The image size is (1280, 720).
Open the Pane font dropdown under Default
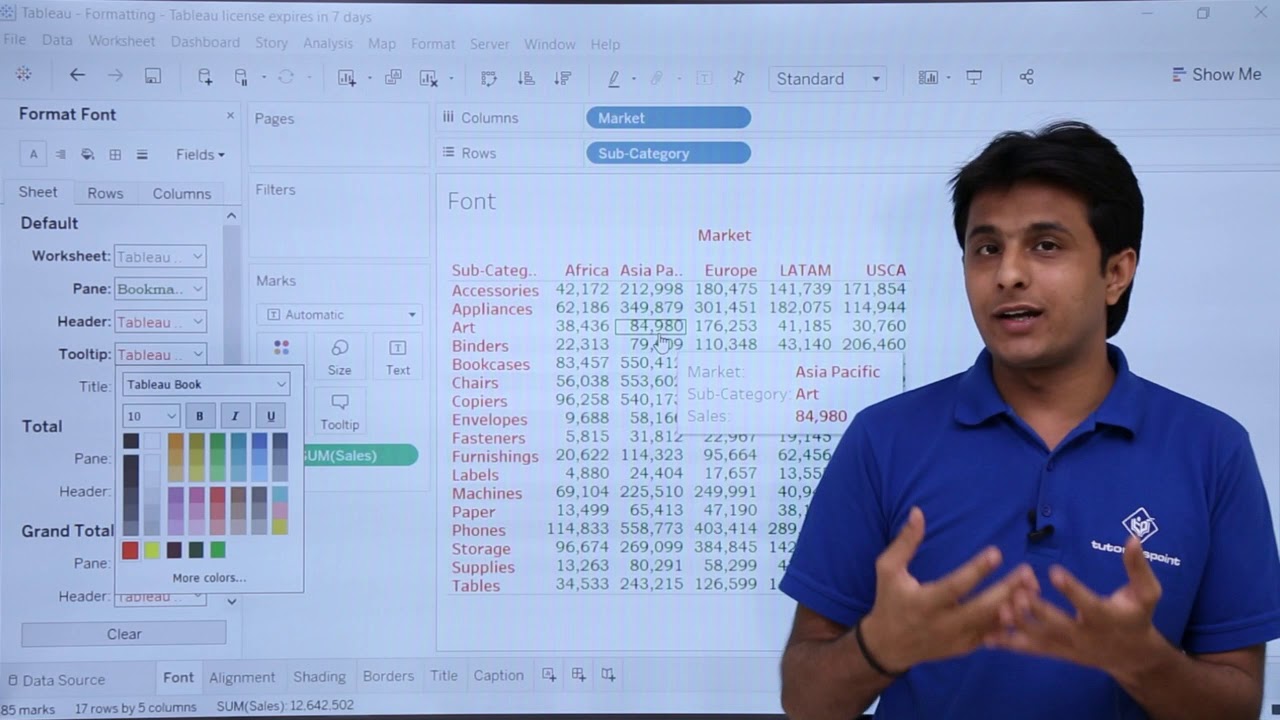tap(160, 289)
